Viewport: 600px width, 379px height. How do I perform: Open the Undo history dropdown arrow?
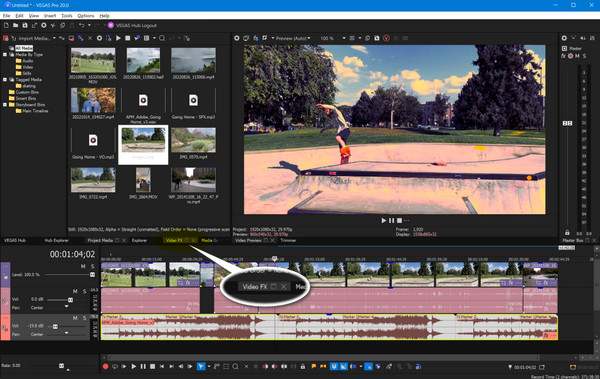[89, 25]
